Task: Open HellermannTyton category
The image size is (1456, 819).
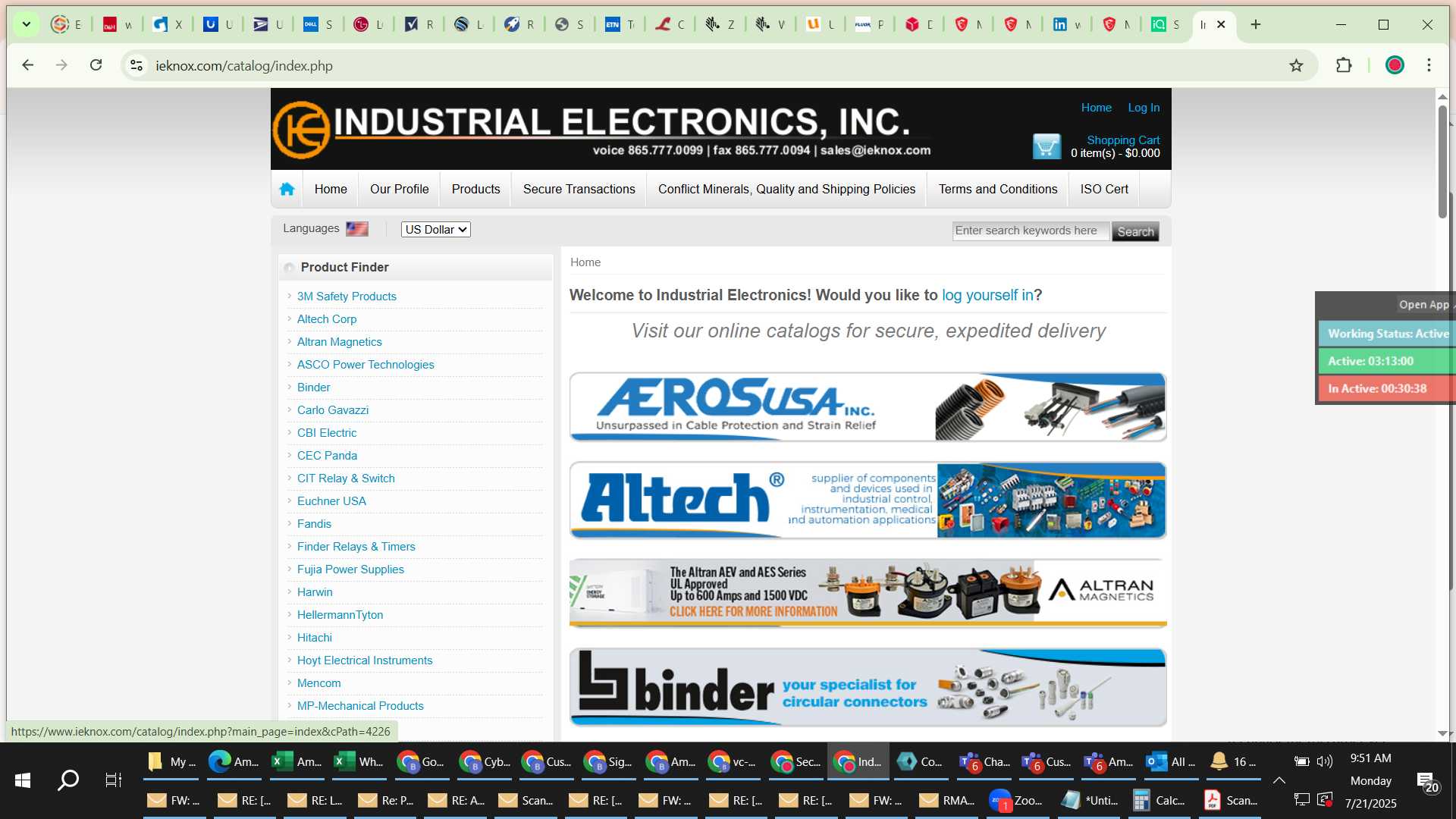Action: coord(340,615)
